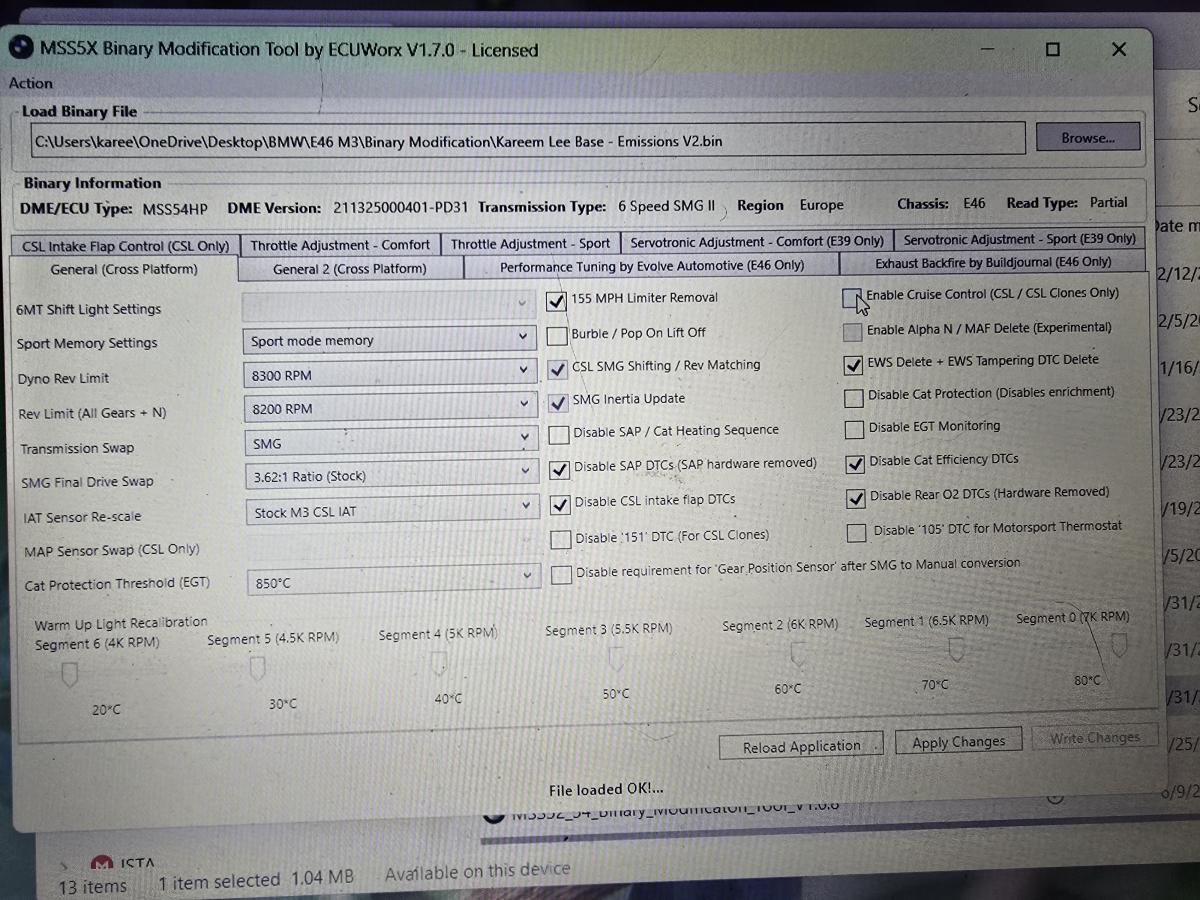Screen dimensions: 1200x900
Task: Click the binary file path field
Action: [527, 141]
